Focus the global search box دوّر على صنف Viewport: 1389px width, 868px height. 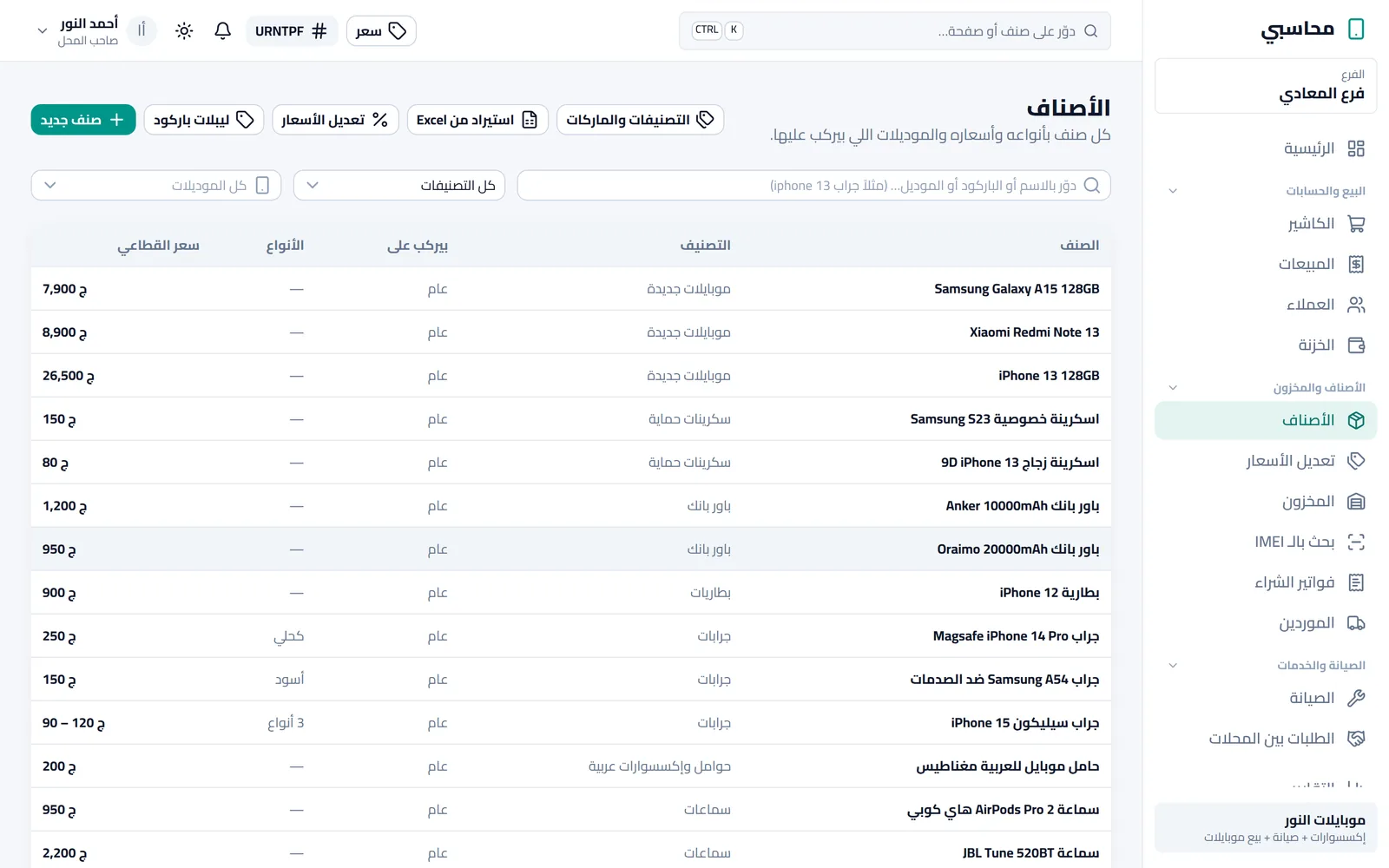(894, 31)
